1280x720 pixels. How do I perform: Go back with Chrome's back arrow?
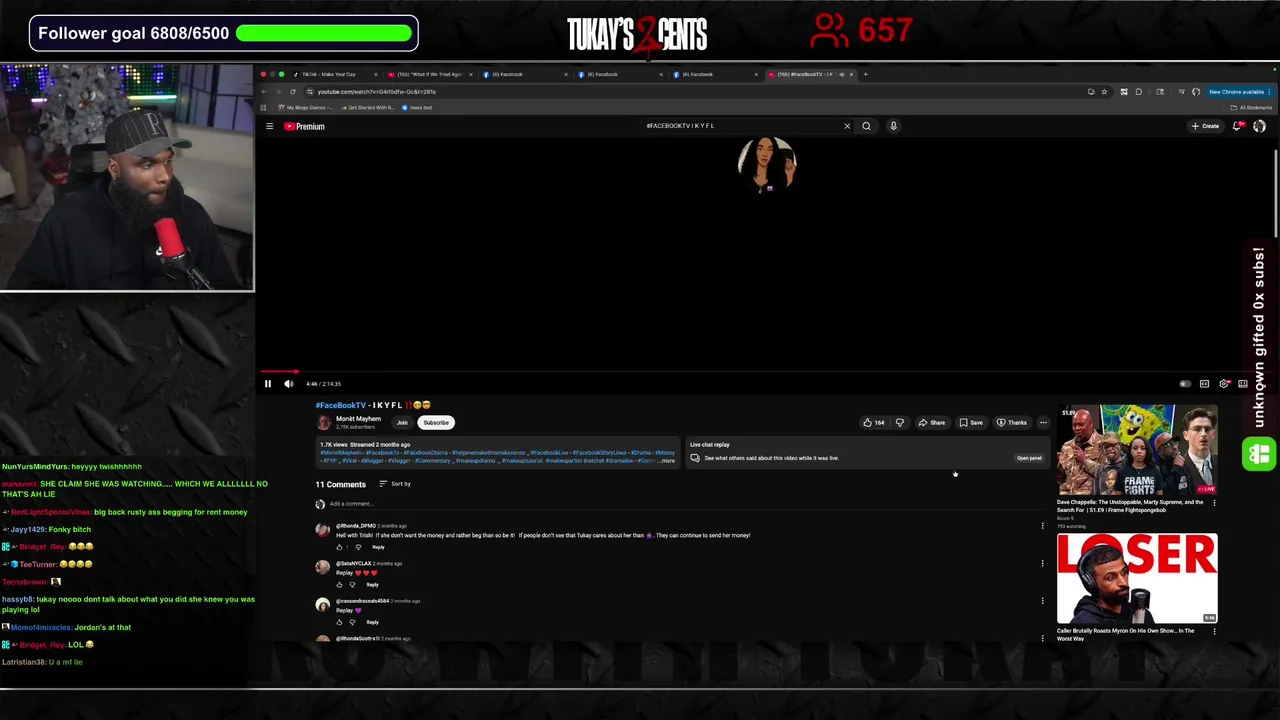coord(265,91)
